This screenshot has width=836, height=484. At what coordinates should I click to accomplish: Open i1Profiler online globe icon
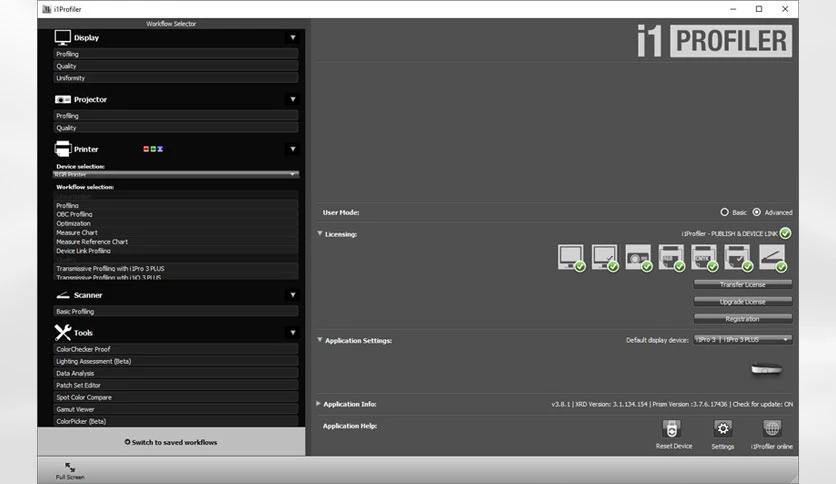point(772,429)
